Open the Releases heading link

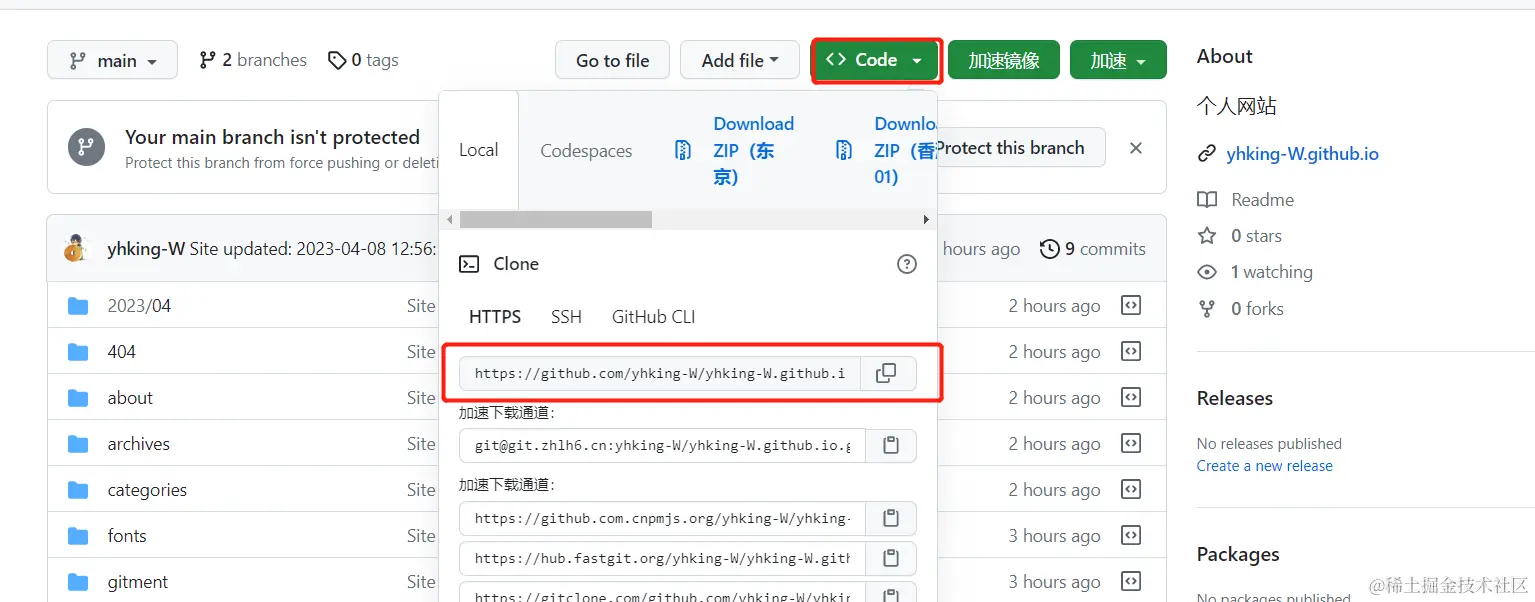(x=1235, y=398)
